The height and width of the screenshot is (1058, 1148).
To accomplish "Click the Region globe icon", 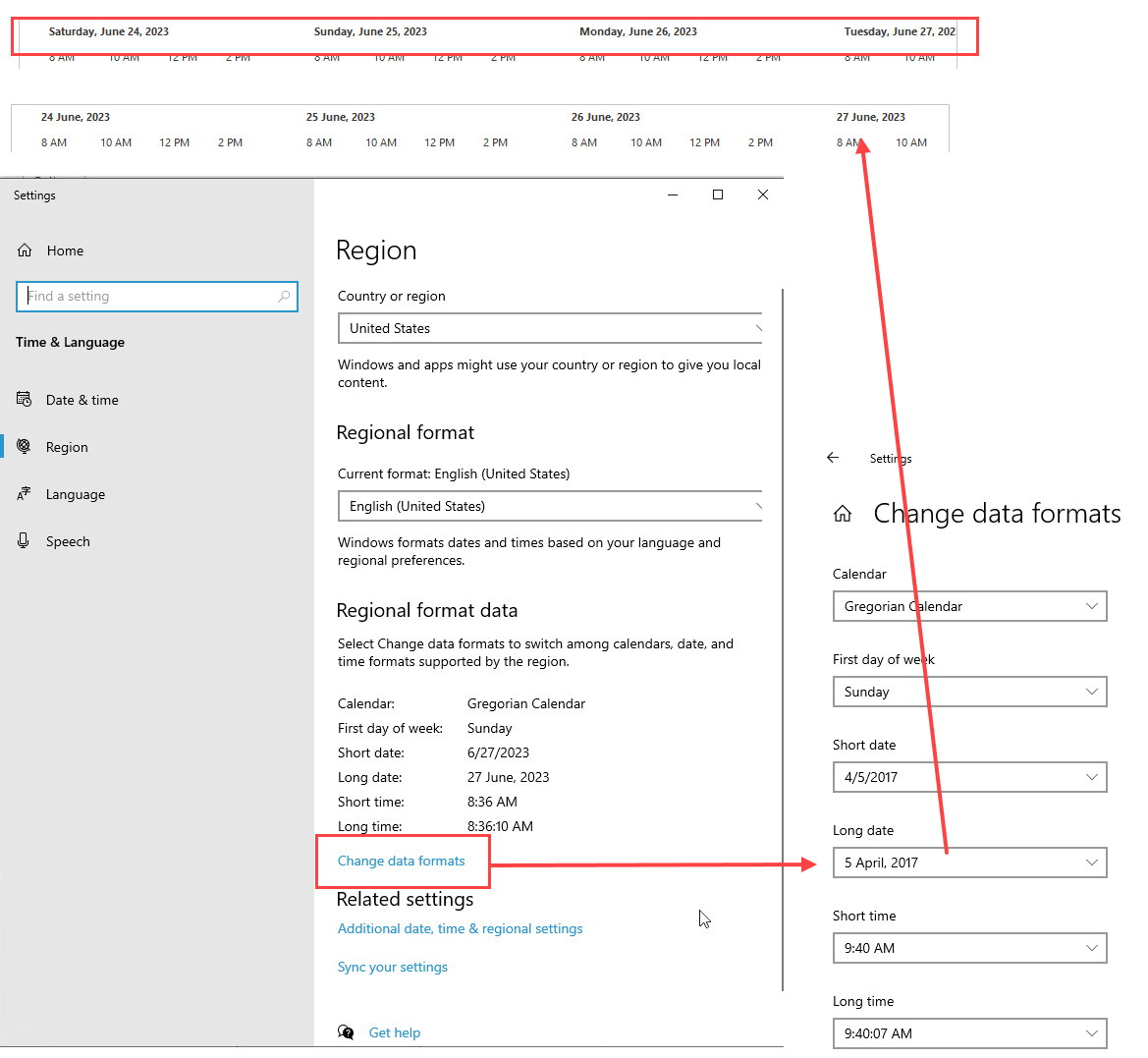I will (x=24, y=446).
